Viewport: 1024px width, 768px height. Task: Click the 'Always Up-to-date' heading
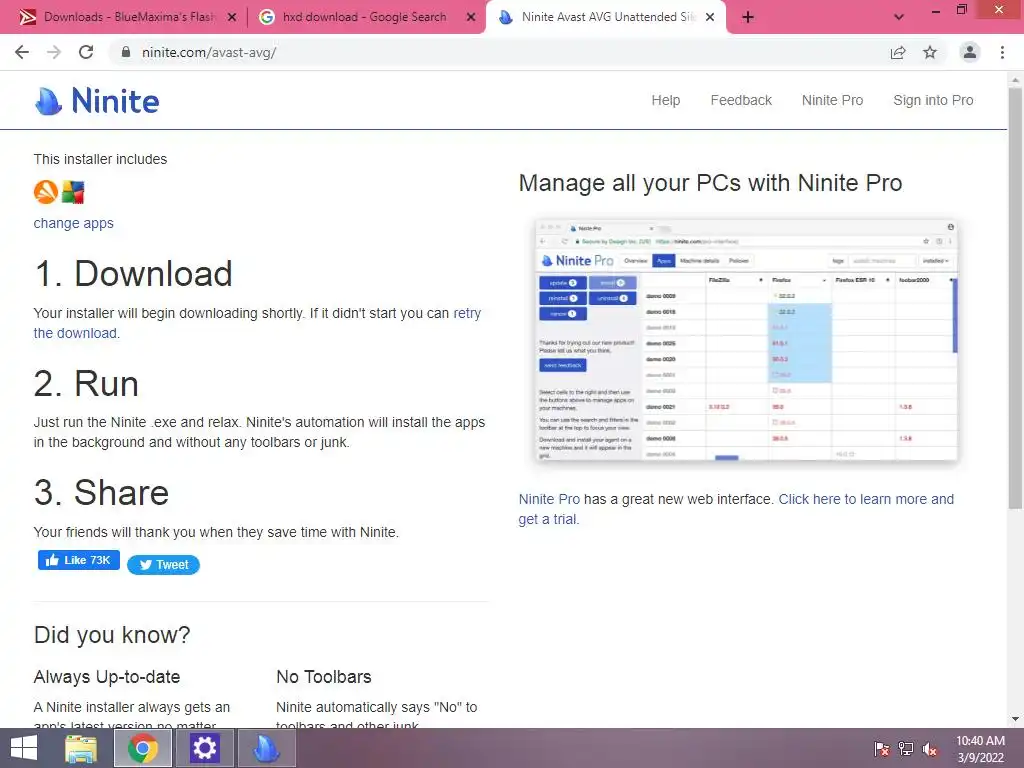106,677
